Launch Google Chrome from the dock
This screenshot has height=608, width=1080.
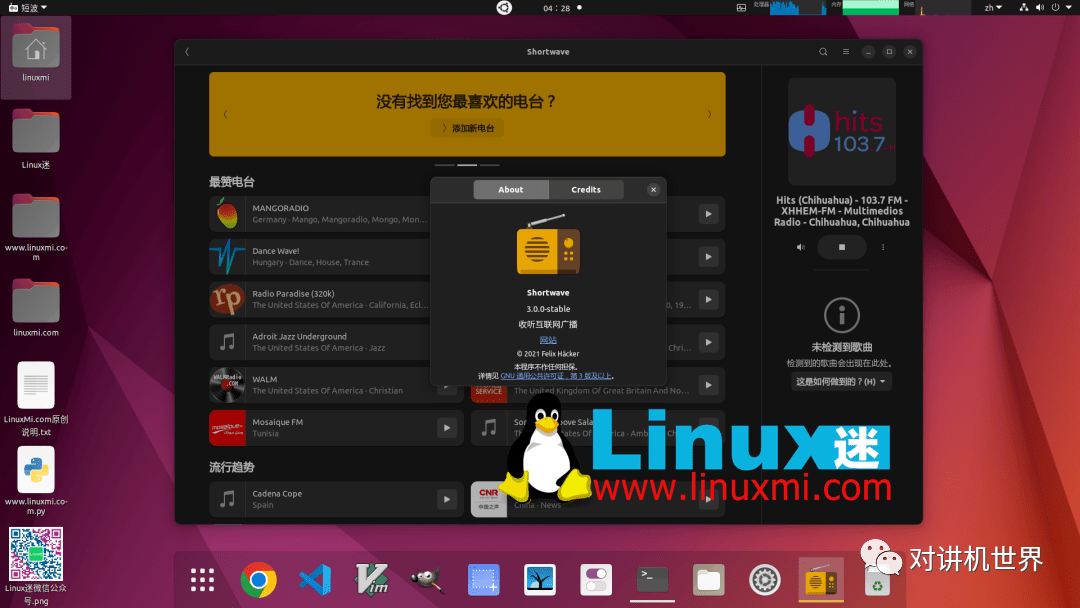[x=259, y=580]
